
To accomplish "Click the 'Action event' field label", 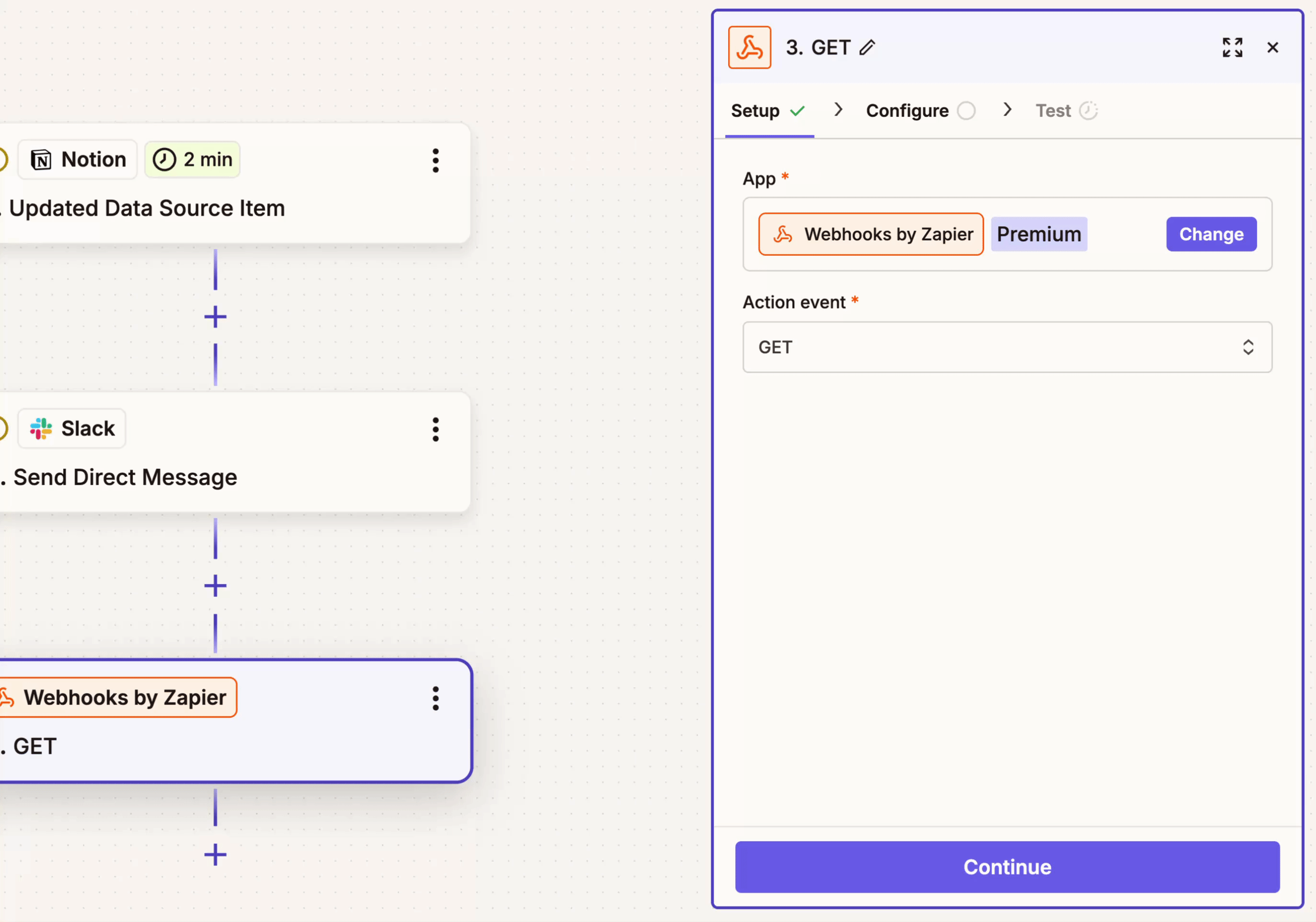I will tap(794, 302).
